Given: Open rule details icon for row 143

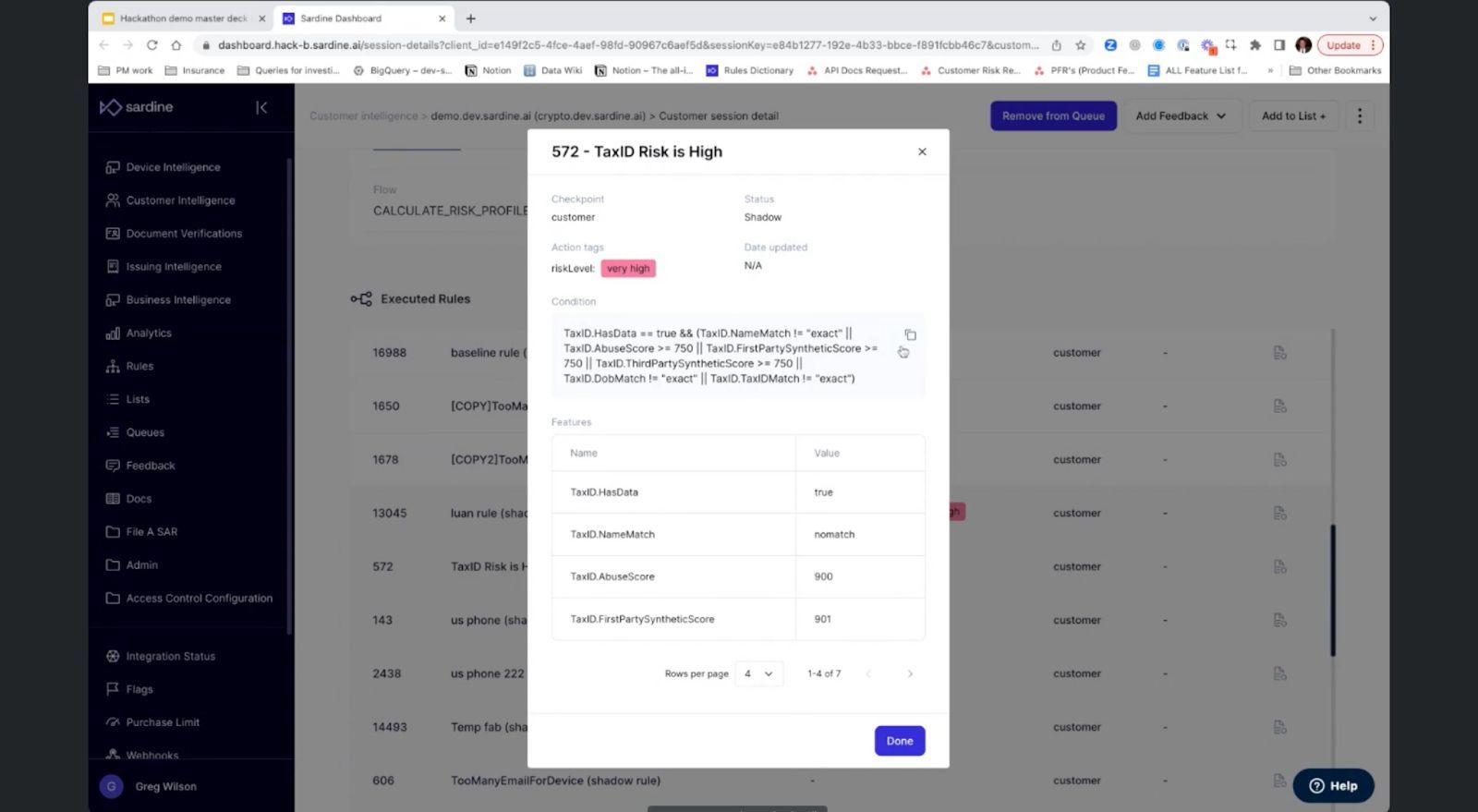Looking at the screenshot, I should pos(1279,621).
